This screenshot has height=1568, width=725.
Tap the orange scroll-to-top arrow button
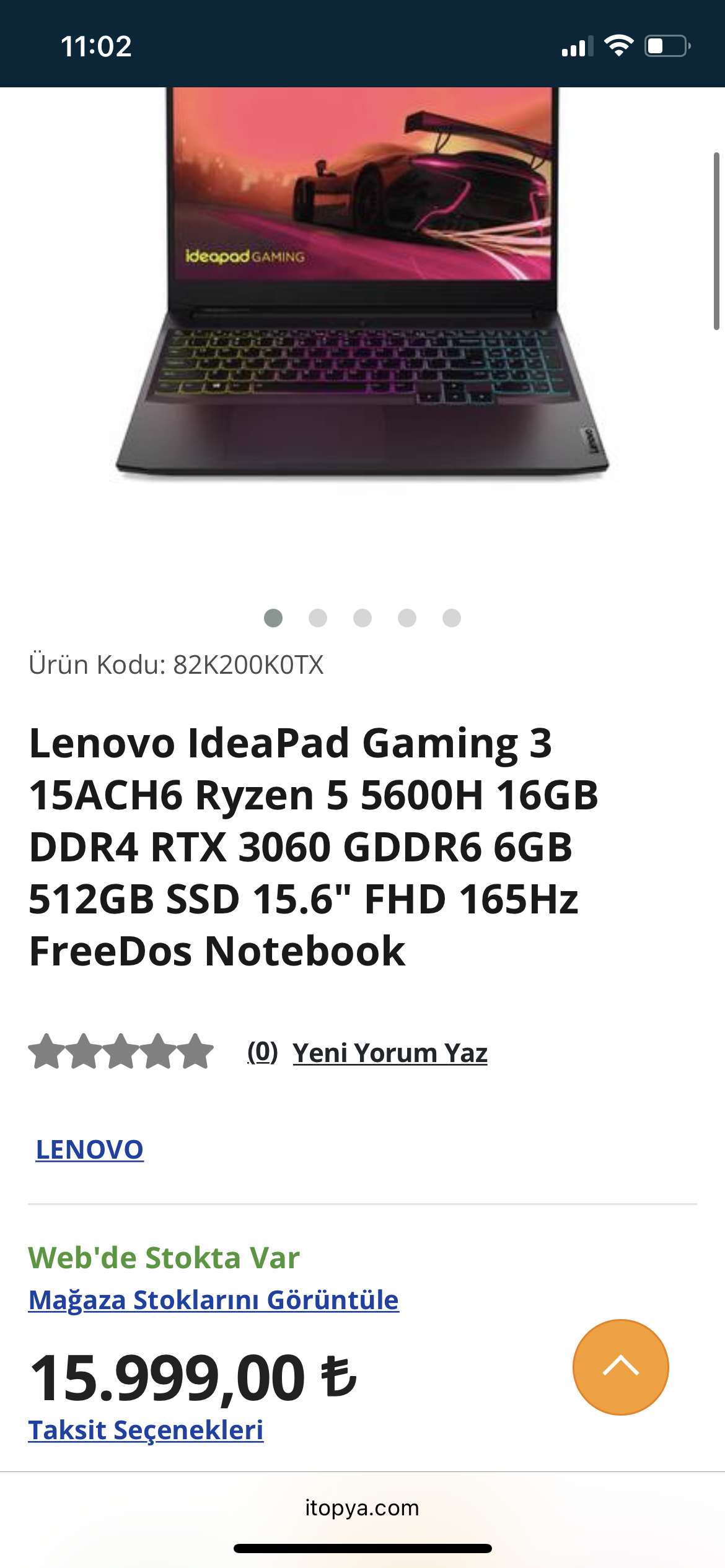620,1367
